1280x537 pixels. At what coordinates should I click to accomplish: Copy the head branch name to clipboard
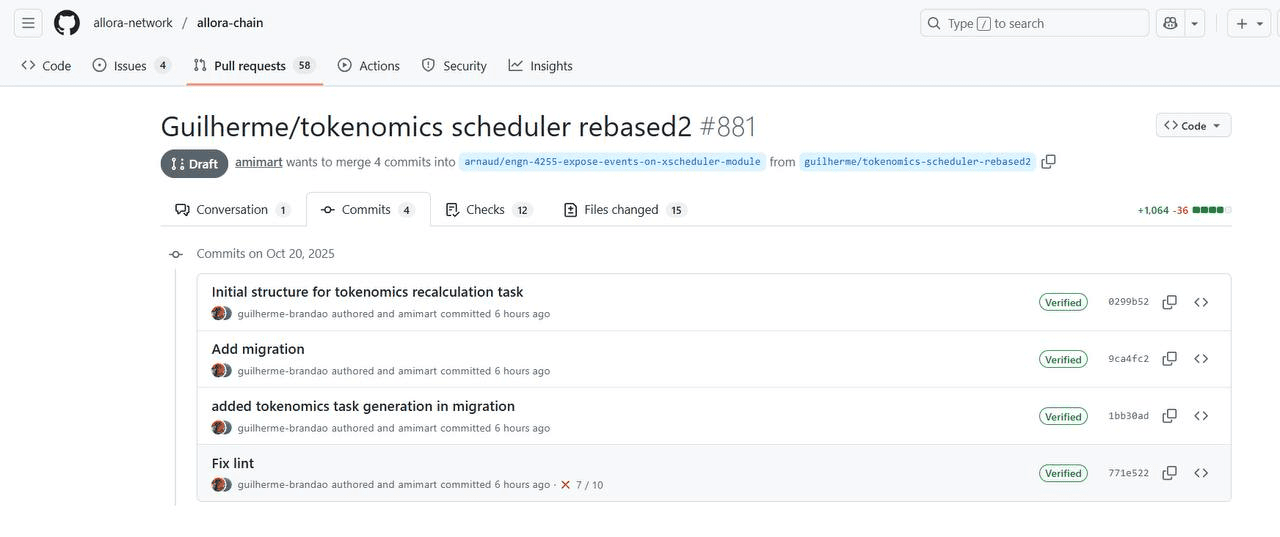click(x=1048, y=162)
